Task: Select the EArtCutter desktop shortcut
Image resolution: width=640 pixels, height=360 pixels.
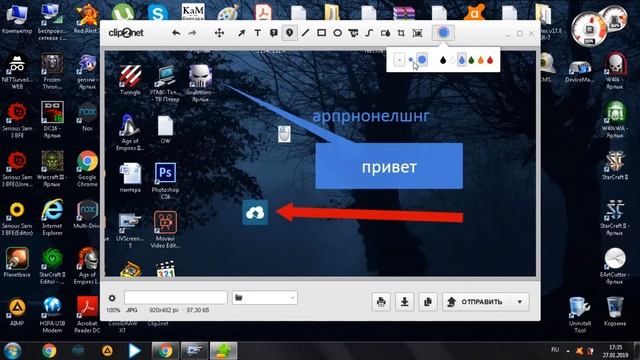Action: point(615,266)
